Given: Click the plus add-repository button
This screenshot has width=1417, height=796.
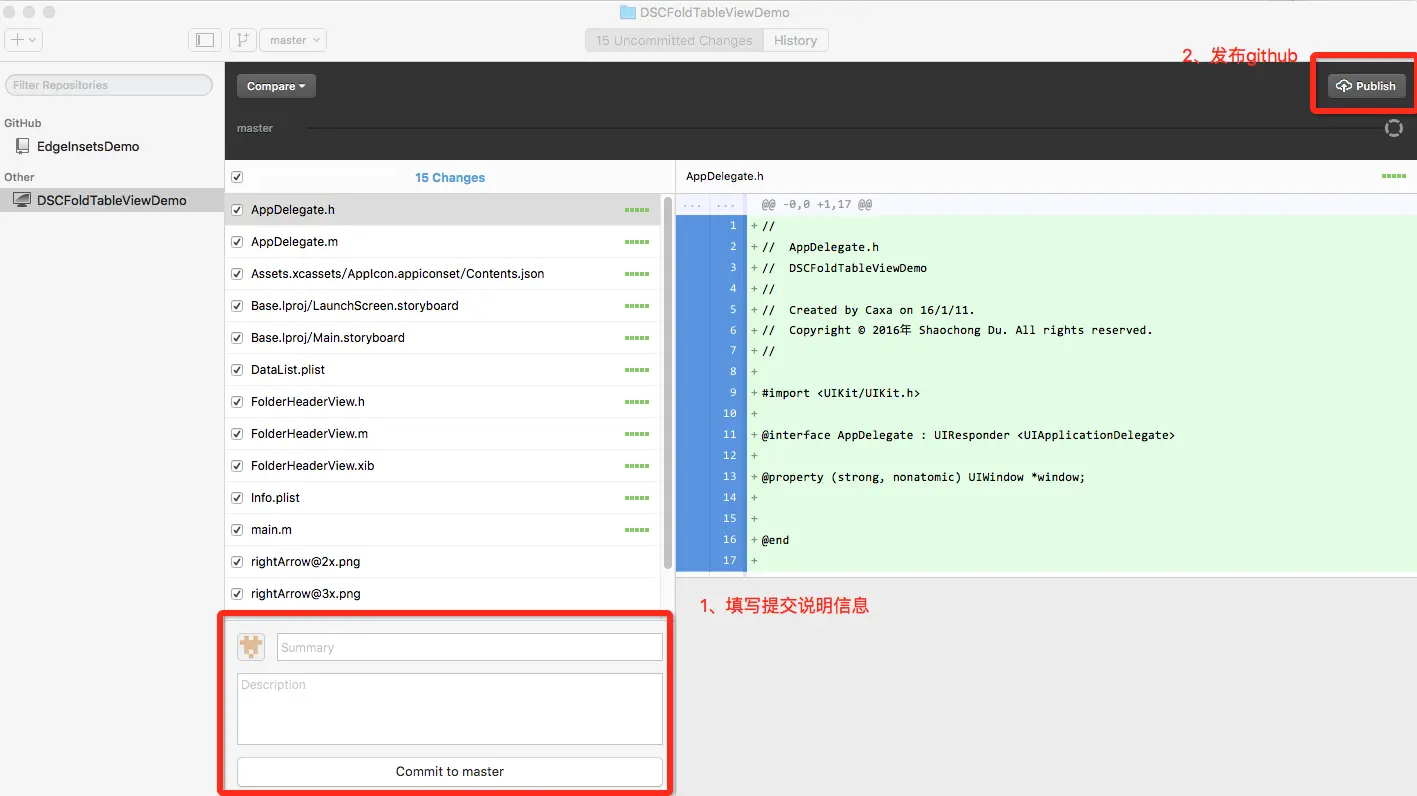Looking at the screenshot, I should 23,40.
